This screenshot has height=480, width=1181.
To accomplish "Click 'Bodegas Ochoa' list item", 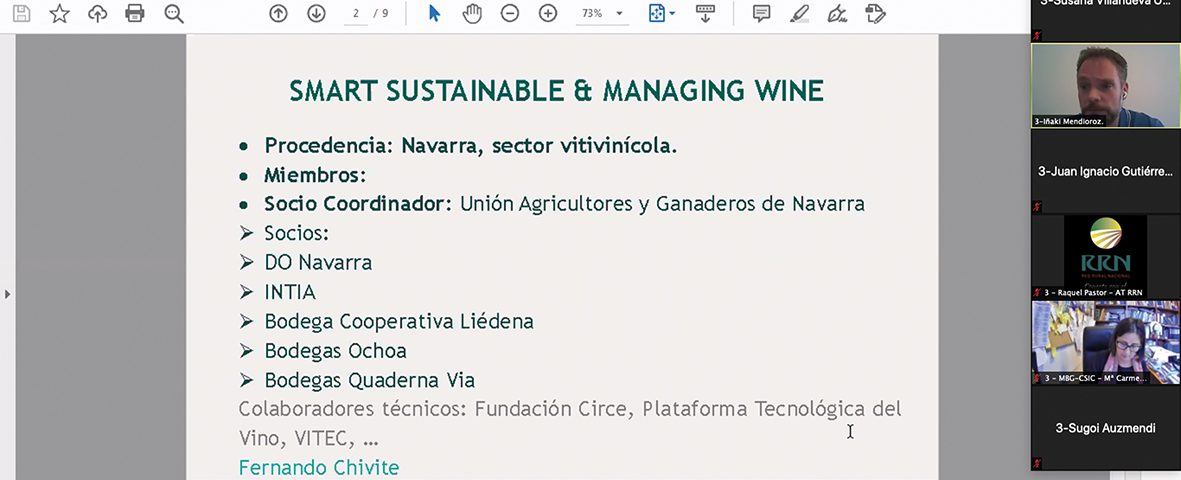I will [335, 351].
